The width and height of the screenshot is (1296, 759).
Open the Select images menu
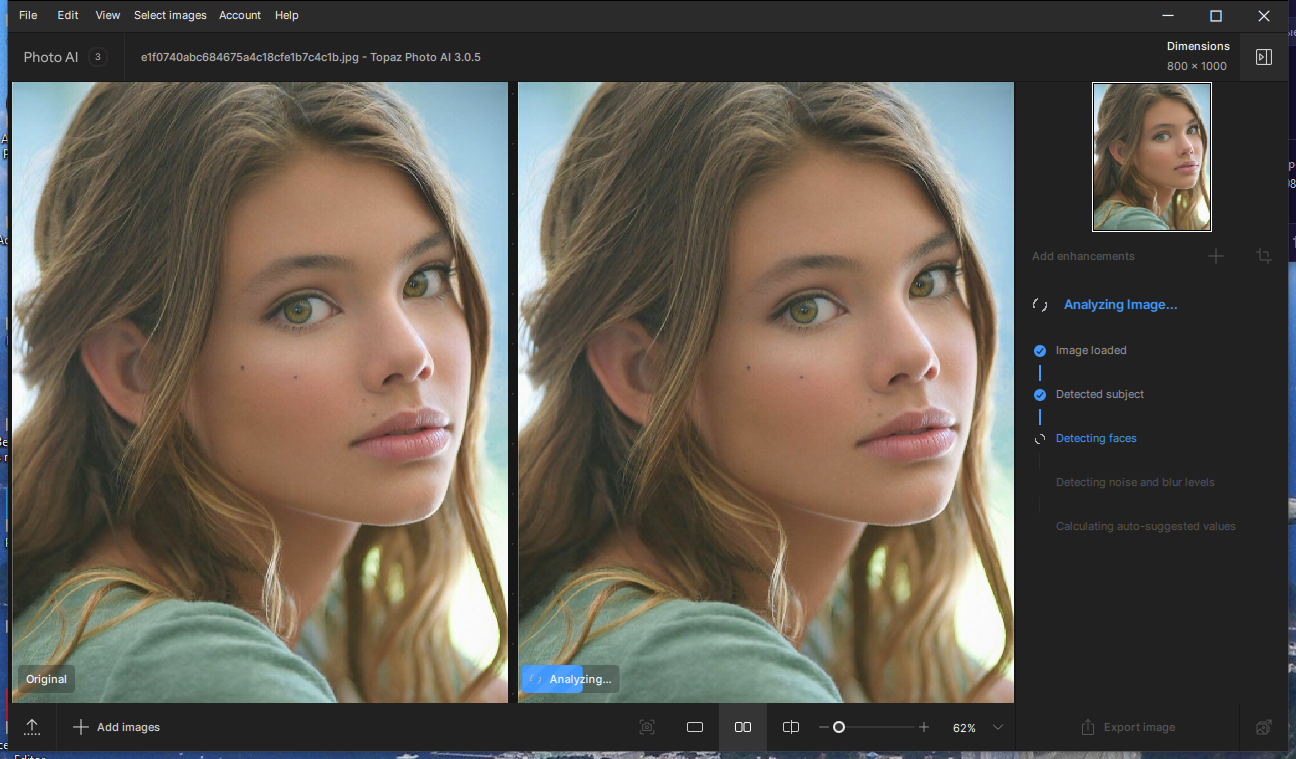pos(170,15)
